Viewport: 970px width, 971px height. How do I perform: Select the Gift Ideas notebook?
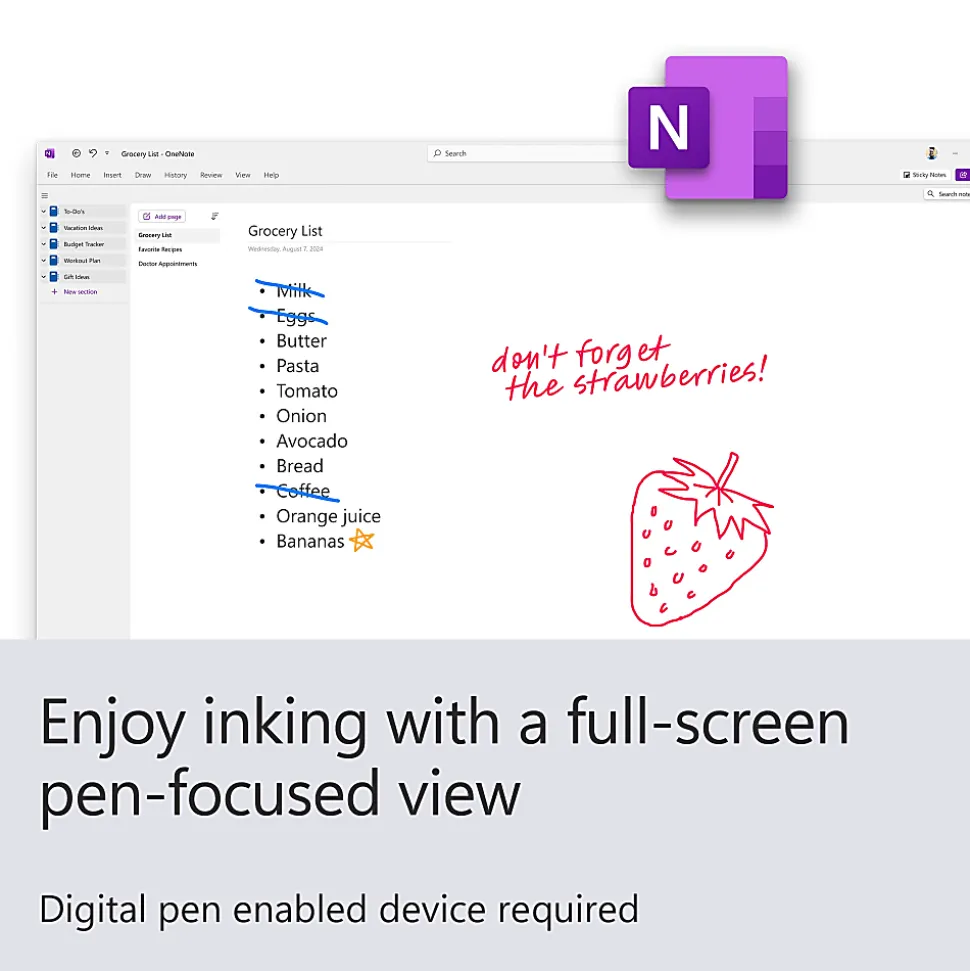click(84, 277)
